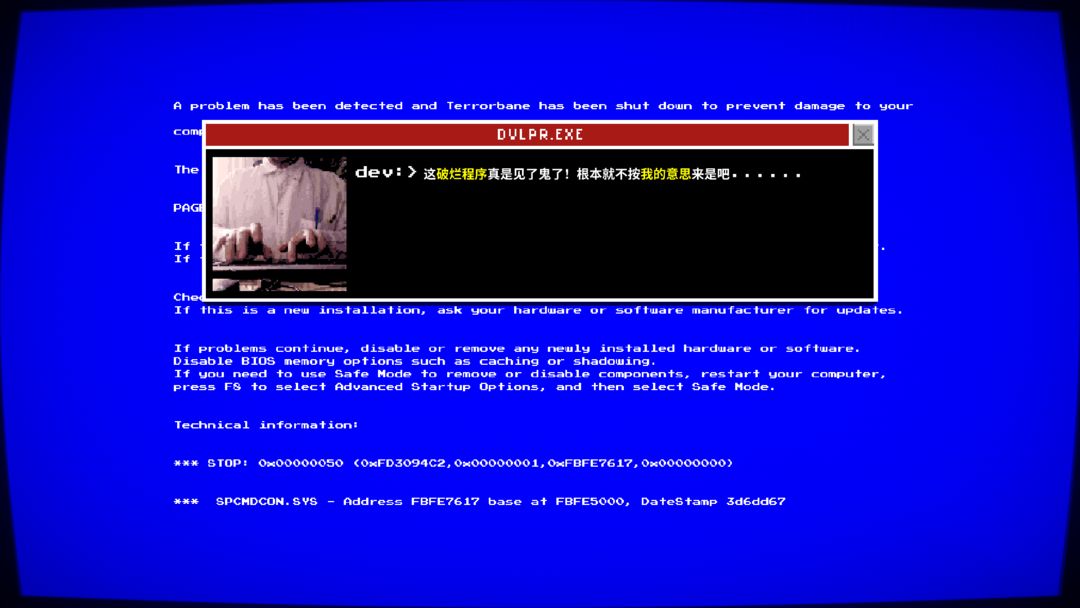Image resolution: width=1080 pixels, height=608 pixels.
Task: Click the yellow 我的意思 highlighted words
Action: [666, 174]
